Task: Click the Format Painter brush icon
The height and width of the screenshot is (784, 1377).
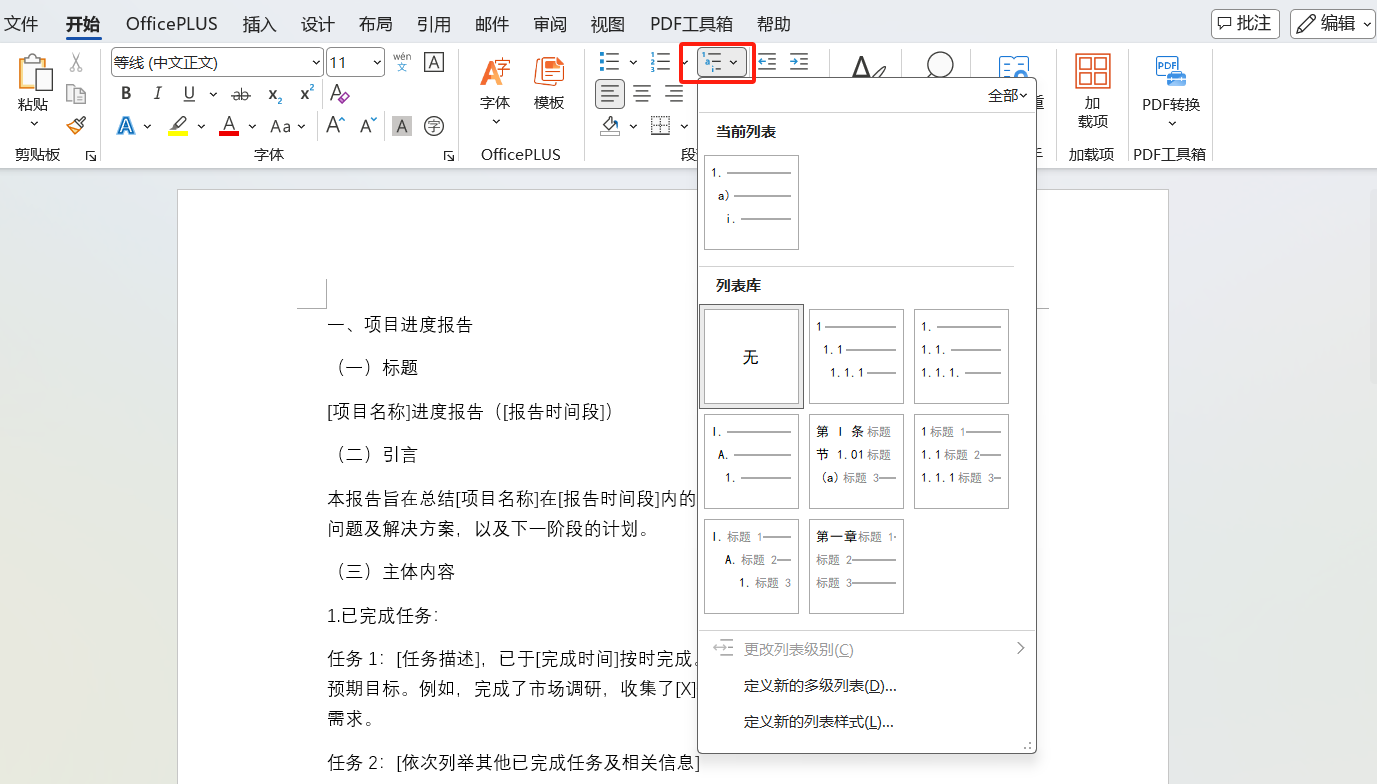Action: point(76,125)
